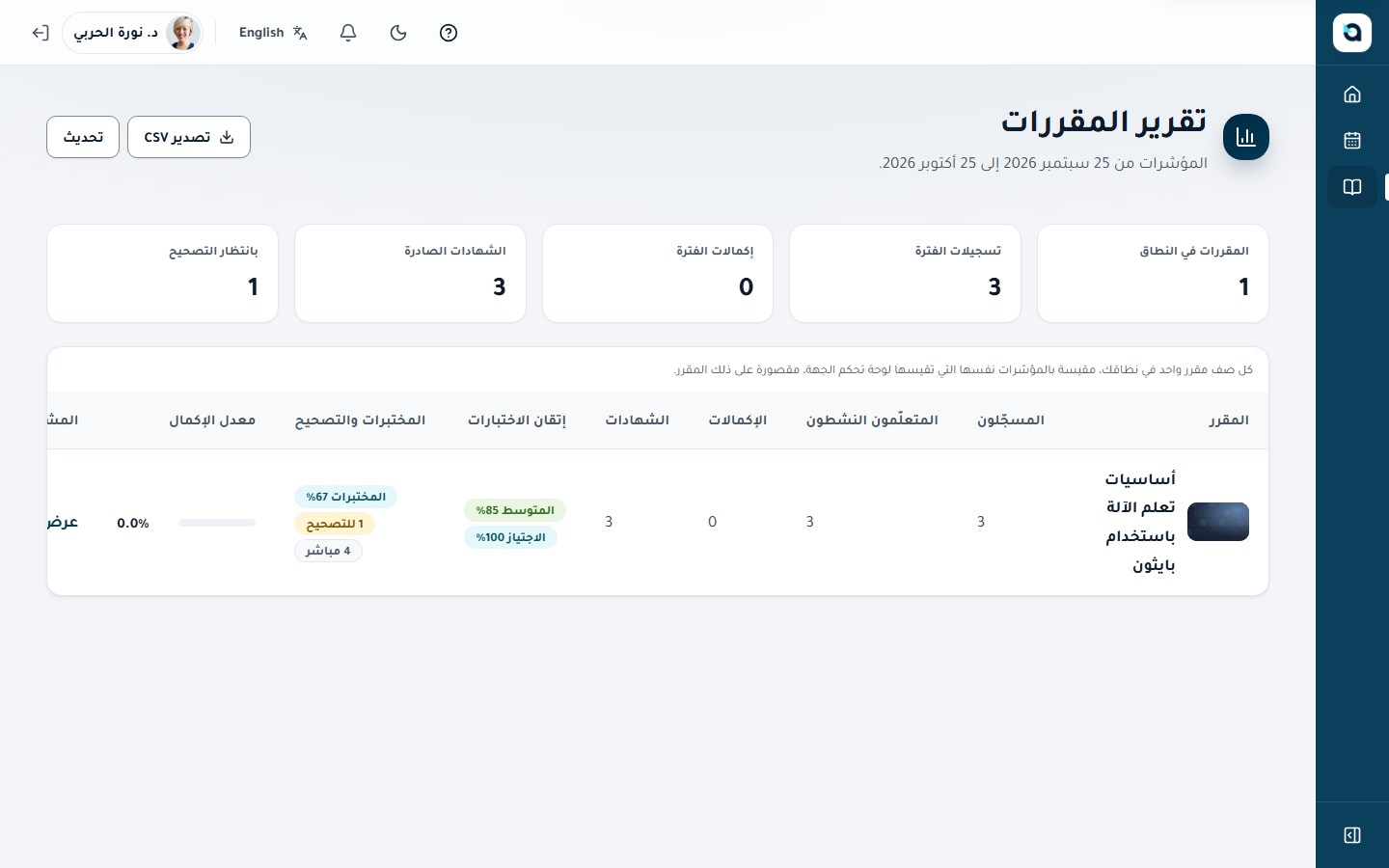The width and height of the screenshot is (1389, 868).
Task: Click the بانتظار التصحيح card
Action: [x=162, y=274]
